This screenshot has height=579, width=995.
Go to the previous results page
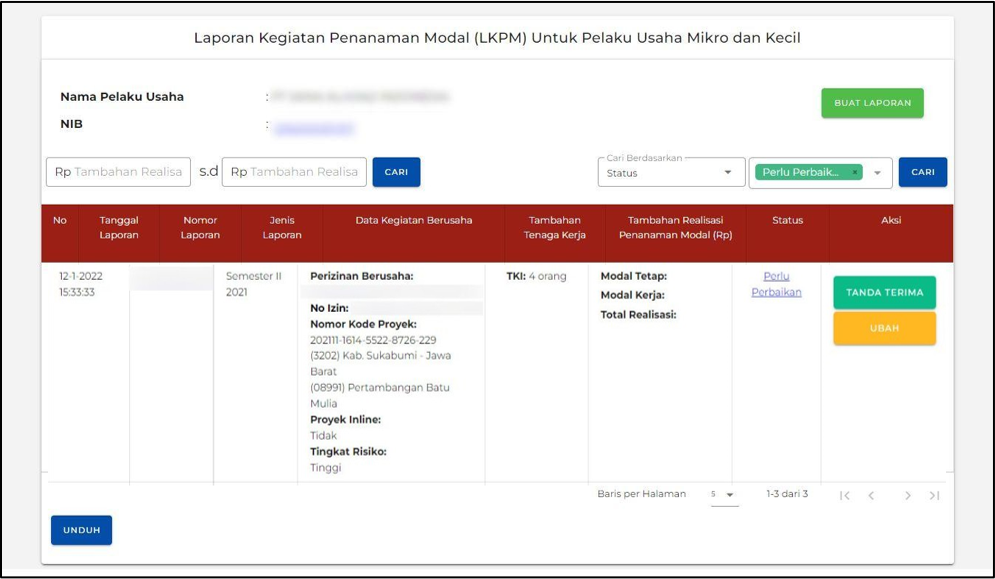pyautogui.click(x=871, y=496)
